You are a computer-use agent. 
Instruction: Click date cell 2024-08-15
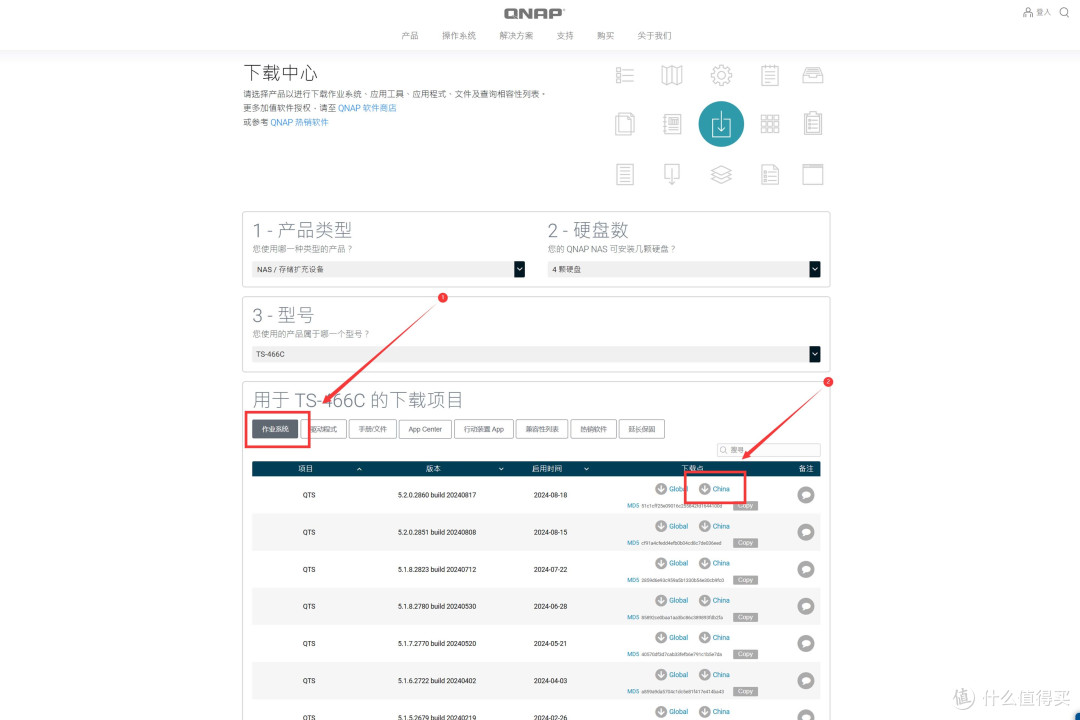(x=550, y=533)
